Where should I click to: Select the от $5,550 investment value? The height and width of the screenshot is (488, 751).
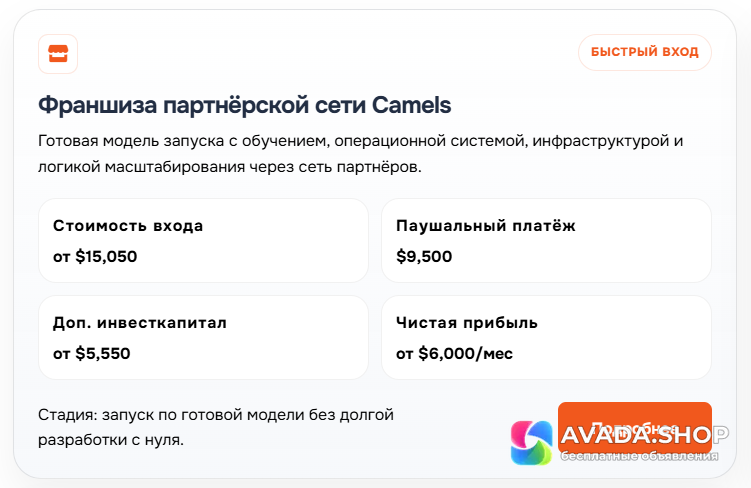(92, 353)
